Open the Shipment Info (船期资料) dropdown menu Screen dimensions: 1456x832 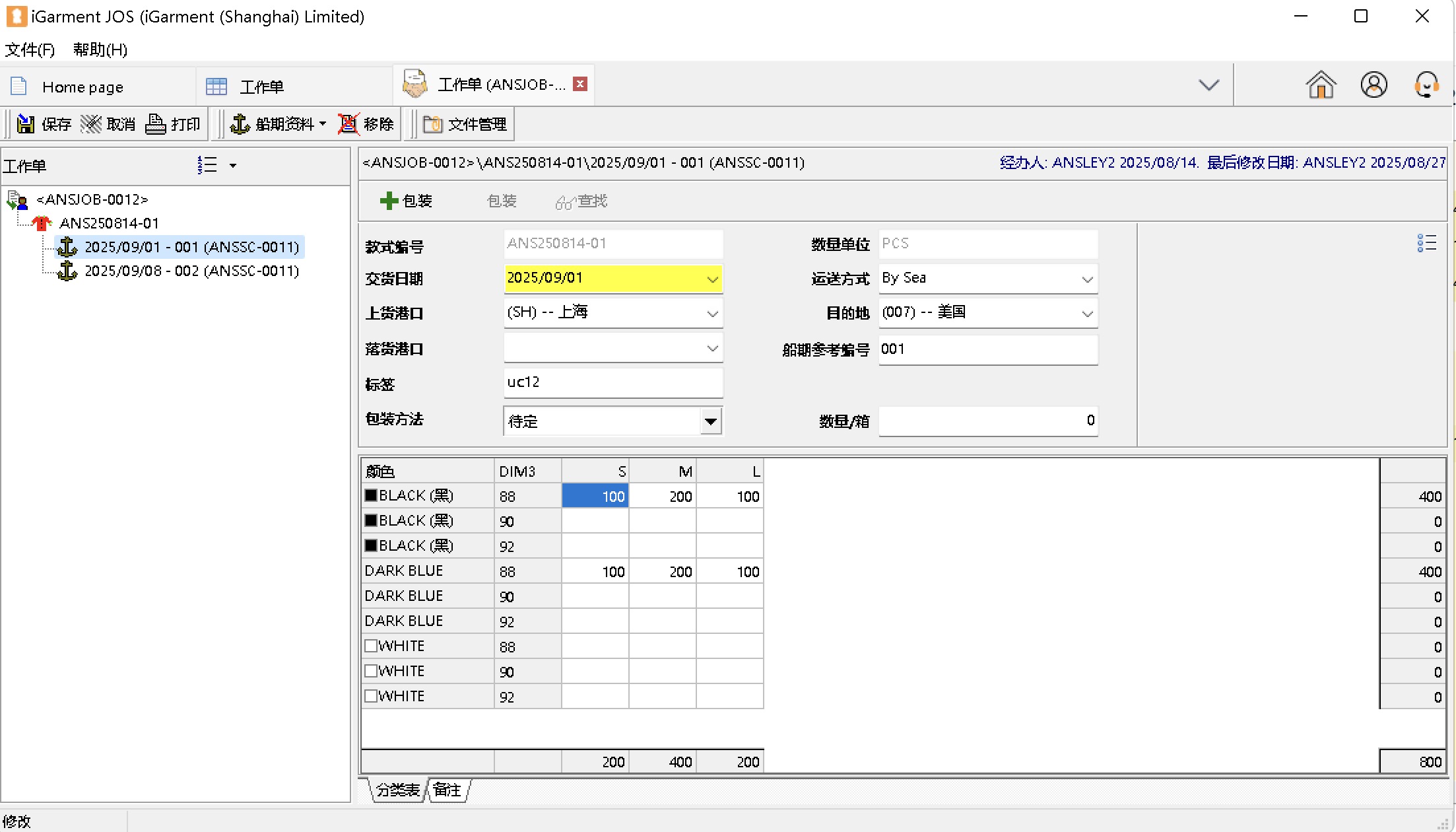tap(323, 124)
